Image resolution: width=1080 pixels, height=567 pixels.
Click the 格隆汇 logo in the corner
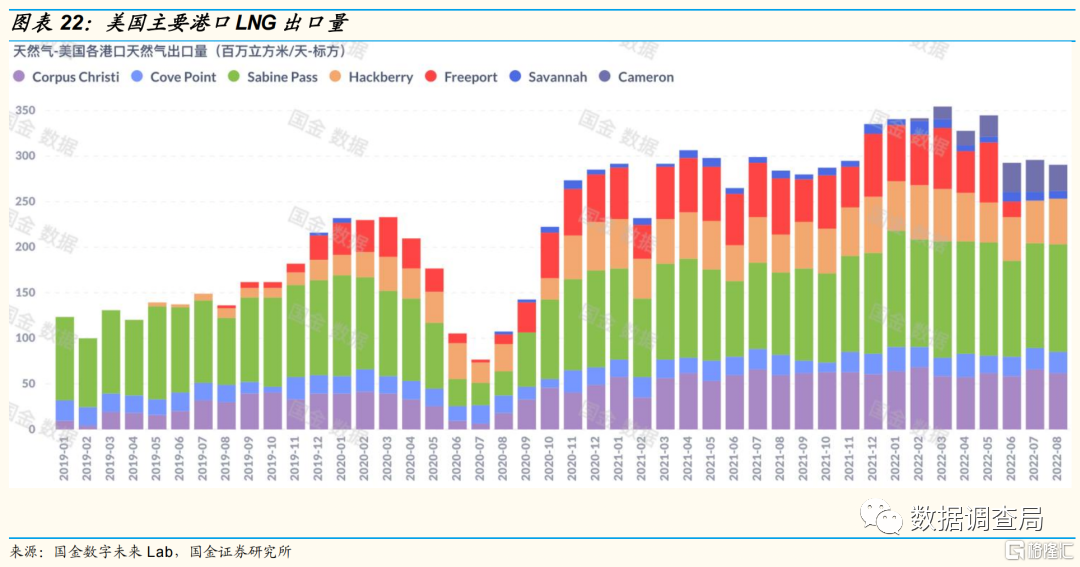[x=1042, y=552]
